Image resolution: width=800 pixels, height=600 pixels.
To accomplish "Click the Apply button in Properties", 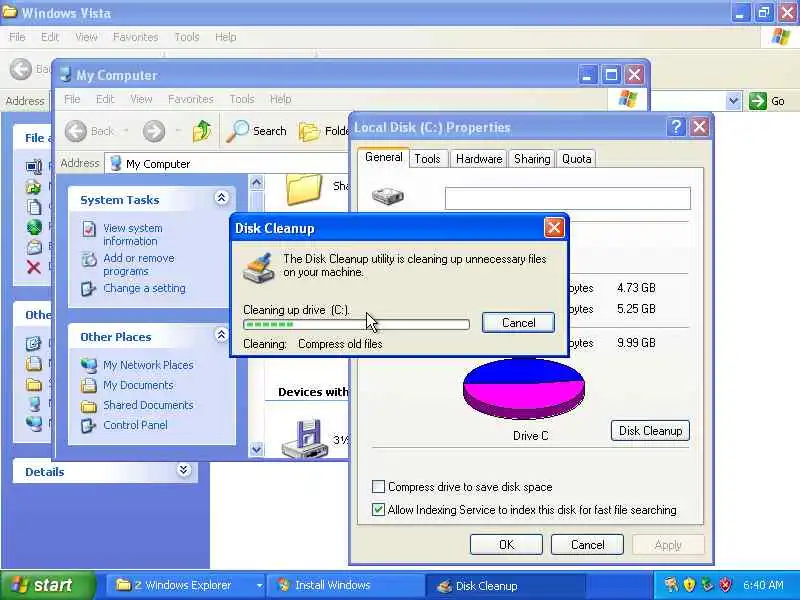I will 668,544.
